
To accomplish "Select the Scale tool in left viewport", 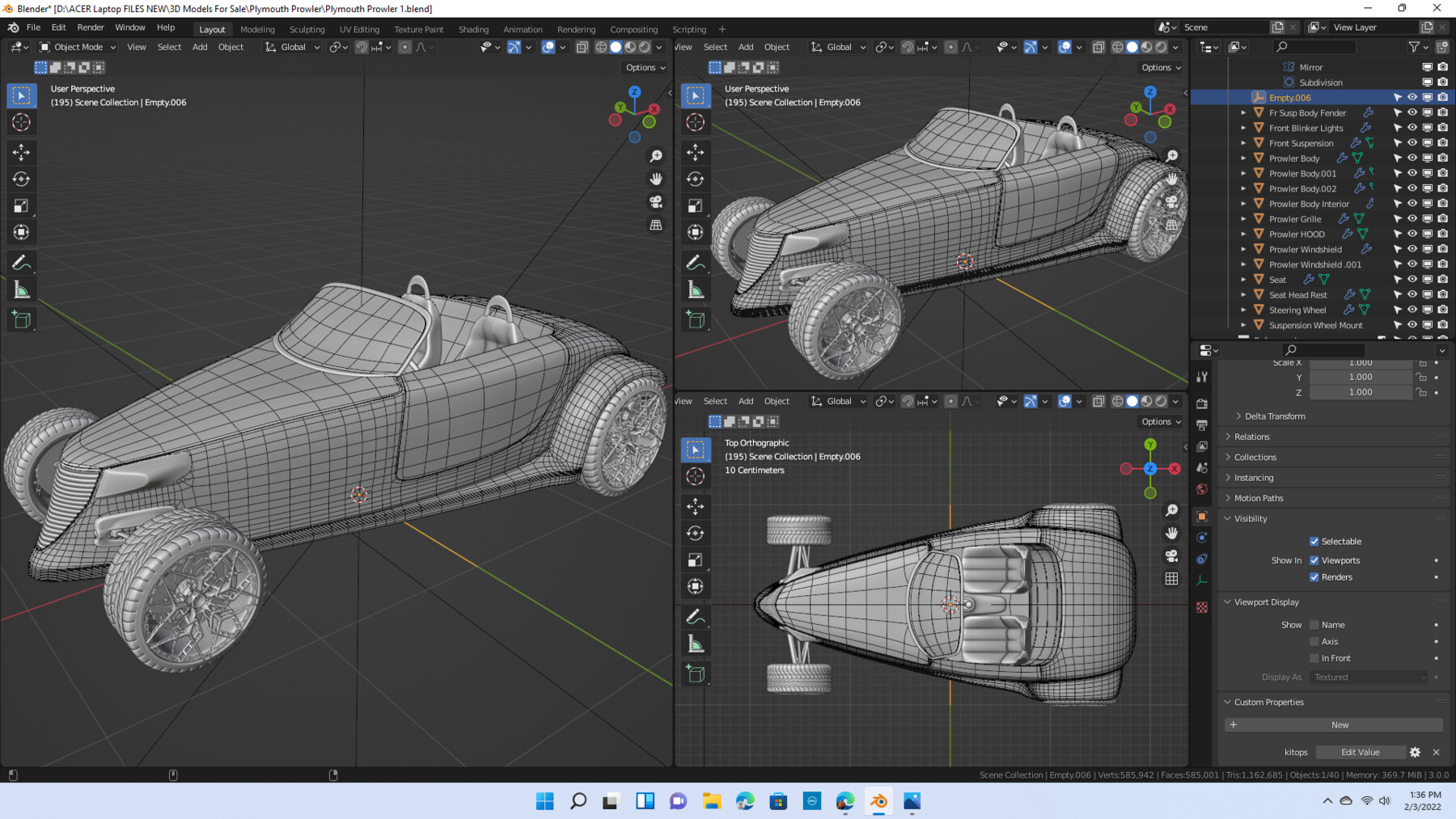I will click(21, 206).
